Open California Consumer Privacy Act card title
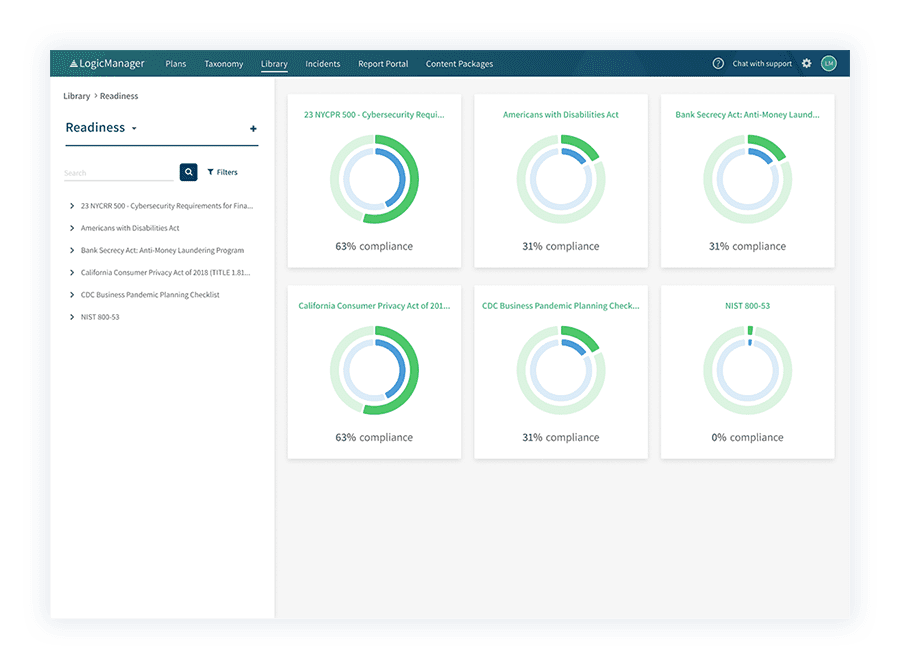Screen dimensions: 900x669 click(x=374, y=306)
